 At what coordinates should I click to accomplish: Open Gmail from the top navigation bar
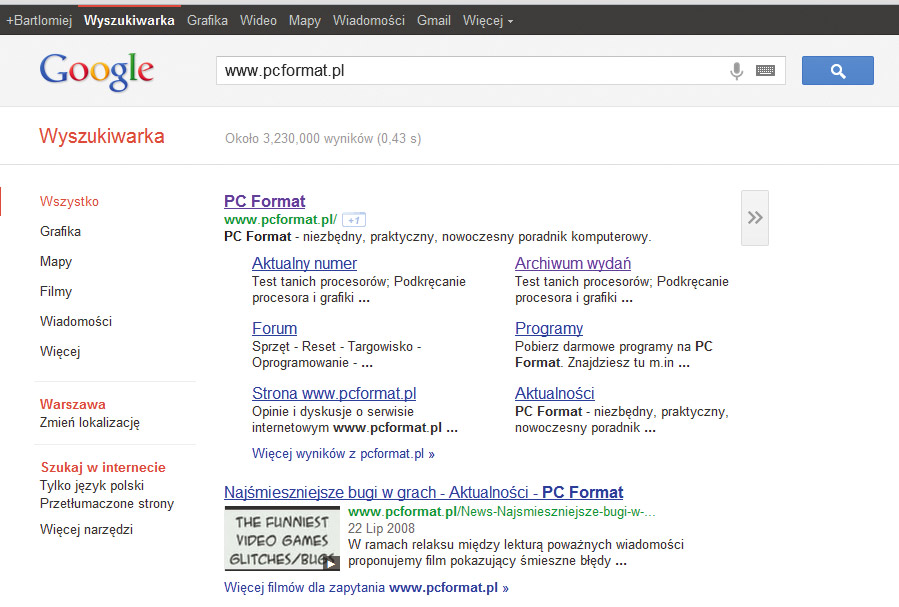[x=433, y=19]
